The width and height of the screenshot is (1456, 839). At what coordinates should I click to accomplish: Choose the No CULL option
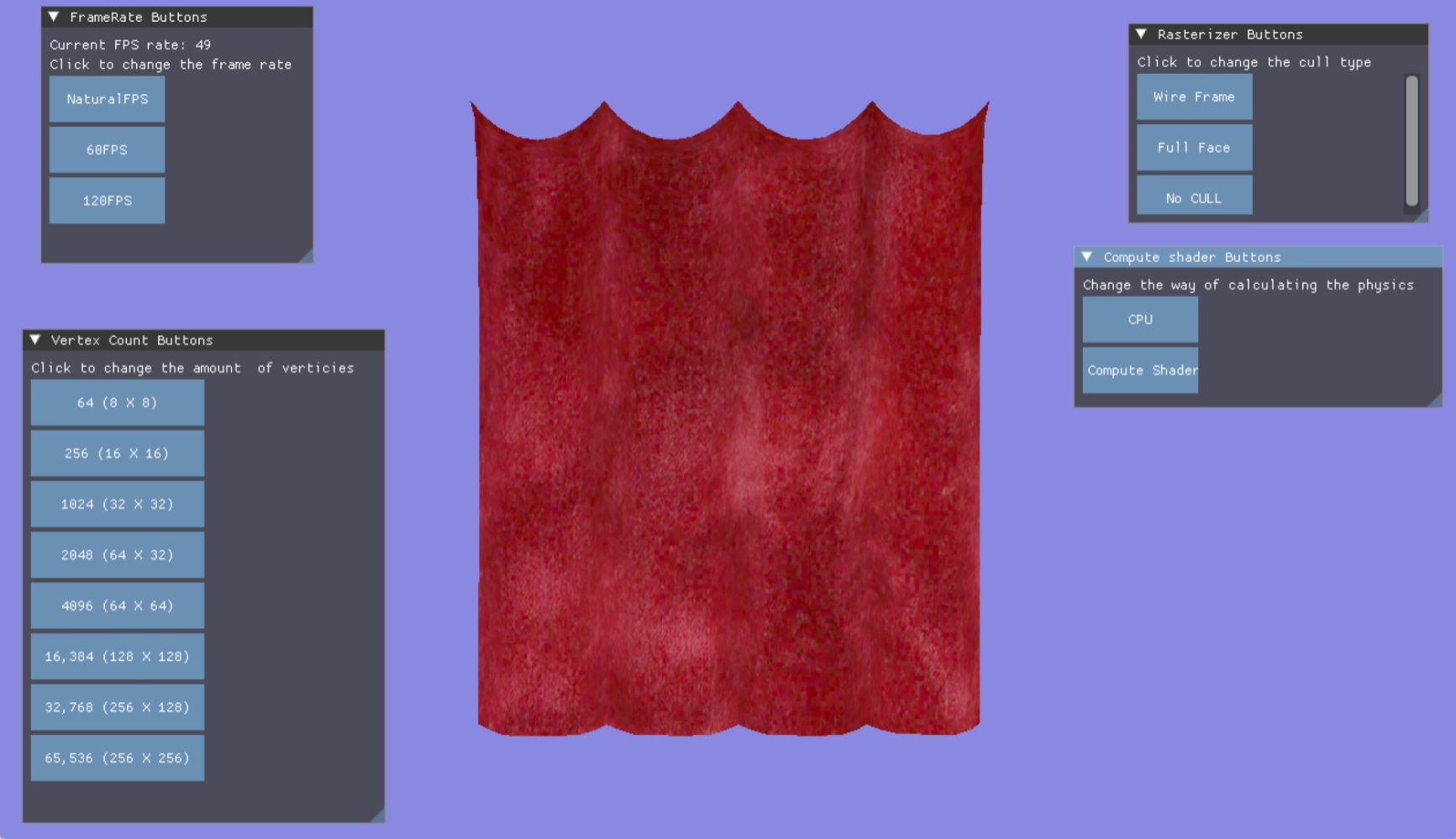1194,195
